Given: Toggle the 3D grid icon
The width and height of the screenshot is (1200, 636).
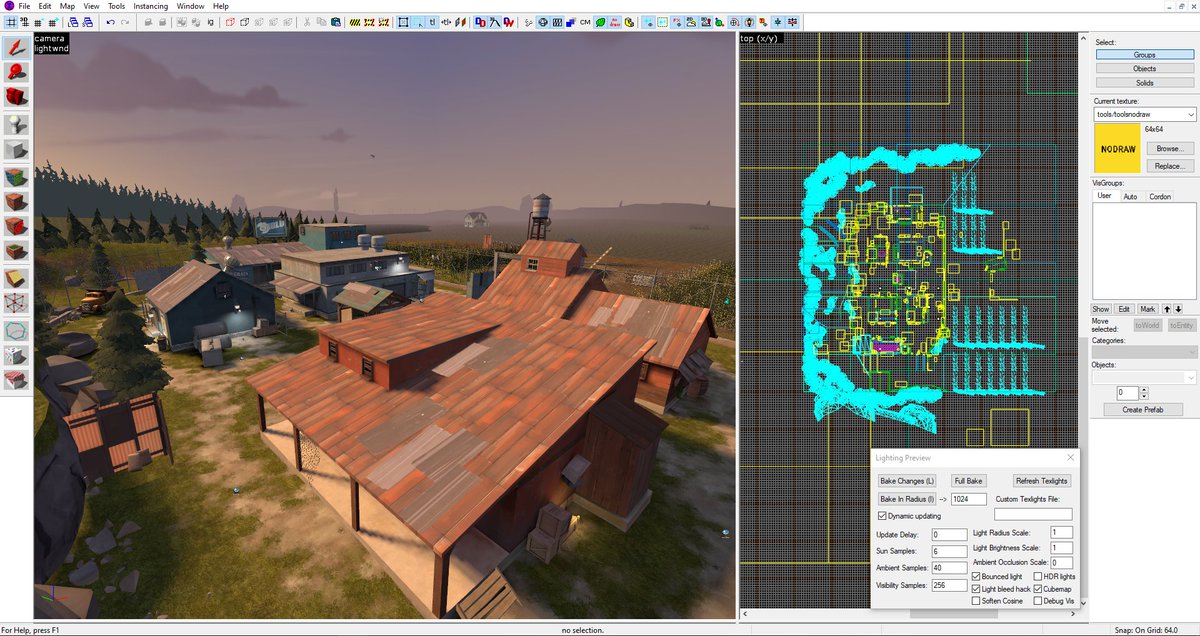Looking at the screenshot, I should coord(24,22).
